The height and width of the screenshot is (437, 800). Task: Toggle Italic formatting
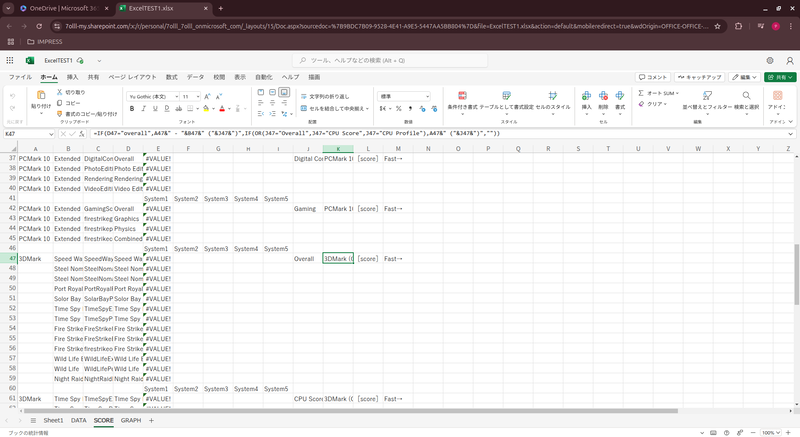tap(143, 109)
